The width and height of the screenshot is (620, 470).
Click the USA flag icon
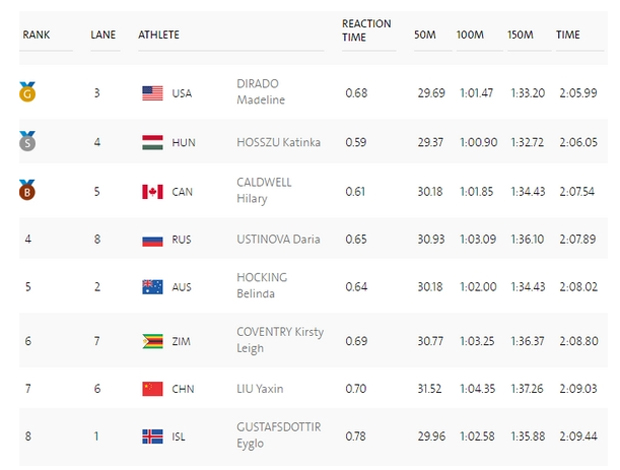tap(152, 93)
